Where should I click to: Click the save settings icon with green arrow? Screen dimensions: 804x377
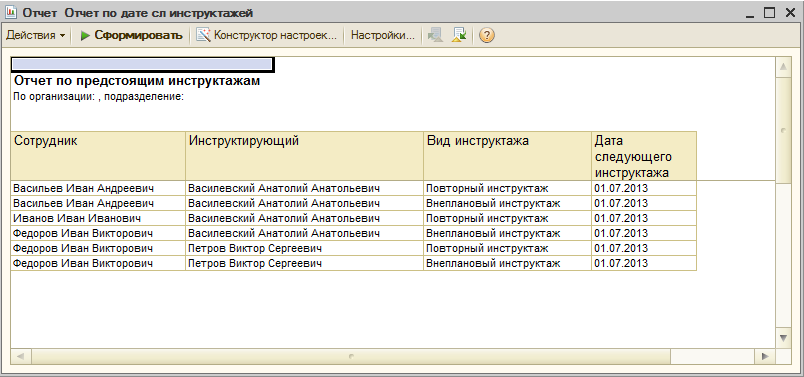coord(459,35)
